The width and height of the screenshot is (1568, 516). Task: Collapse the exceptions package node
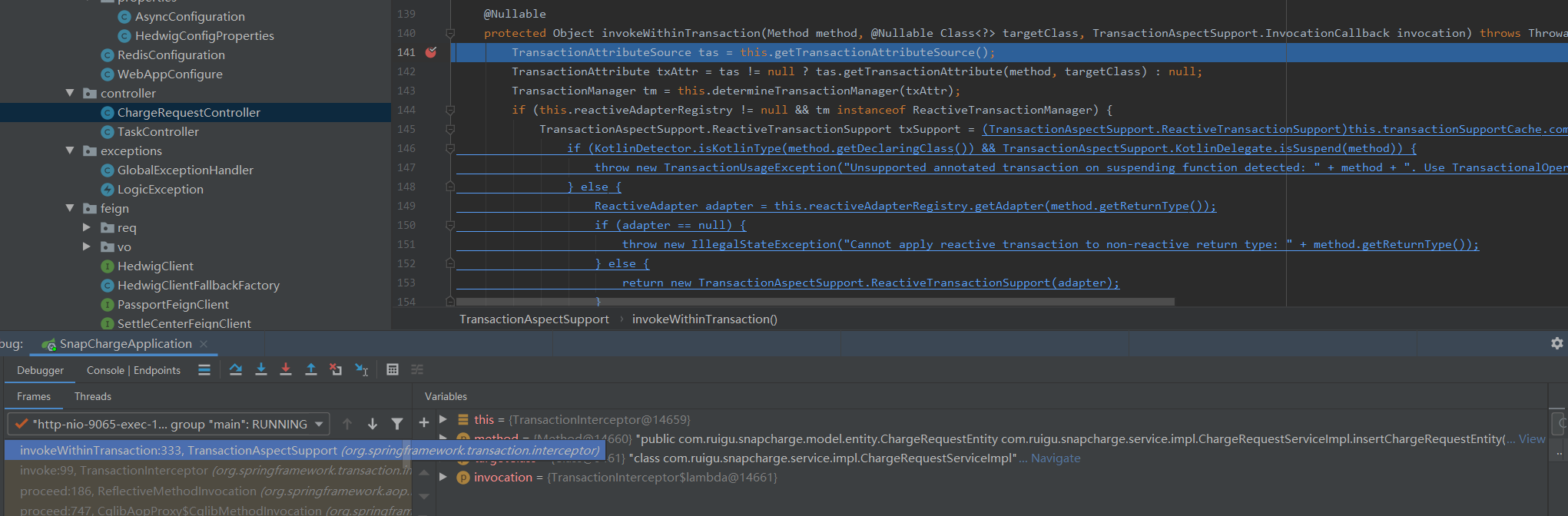(x=70, y=150)
